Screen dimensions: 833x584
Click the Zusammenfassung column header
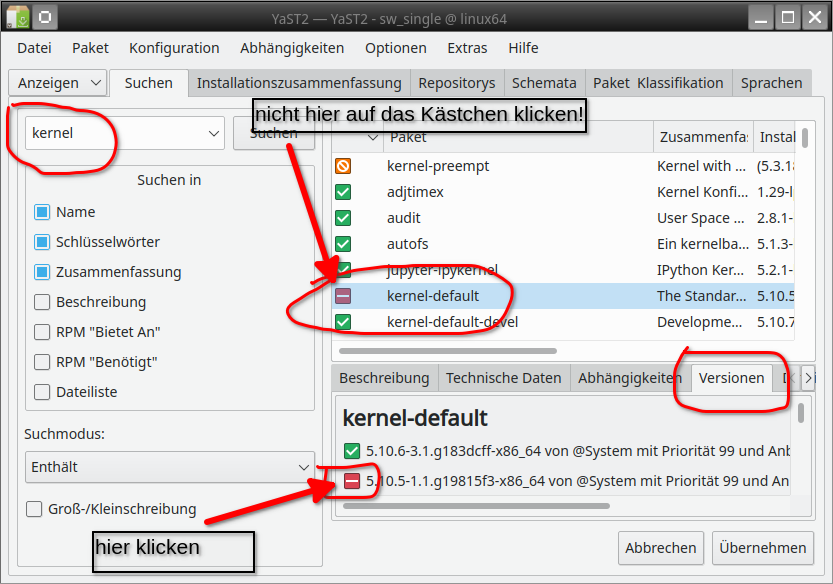(x=703, y=137)
